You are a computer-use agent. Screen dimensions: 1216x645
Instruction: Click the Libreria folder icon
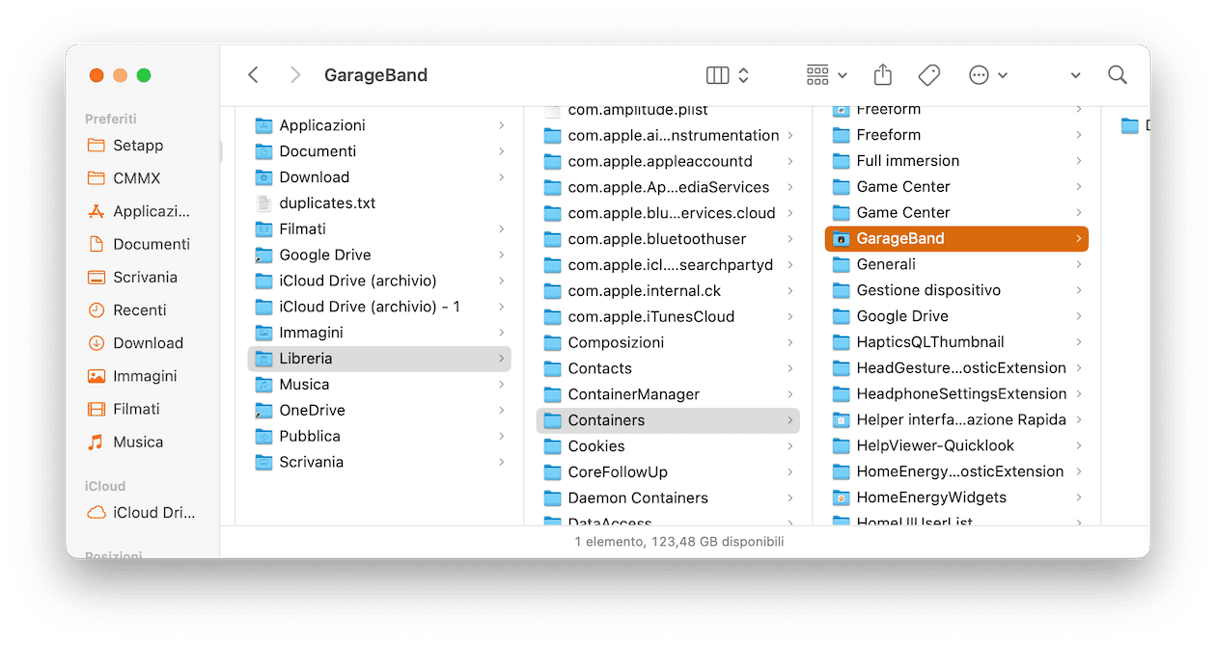pyautogui.click(x=264, y=358)
